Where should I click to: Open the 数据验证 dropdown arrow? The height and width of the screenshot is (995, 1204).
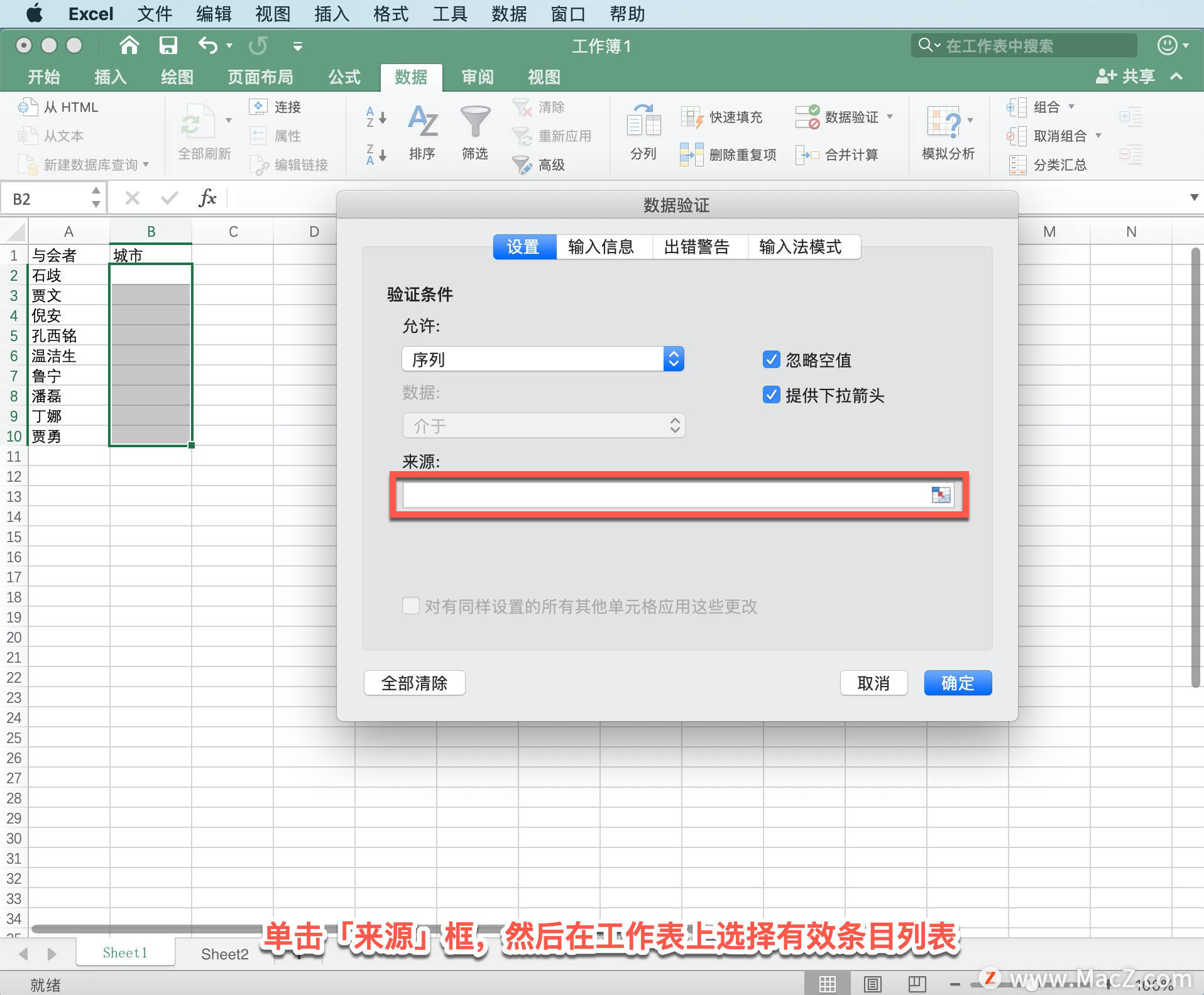pos(890,116)
